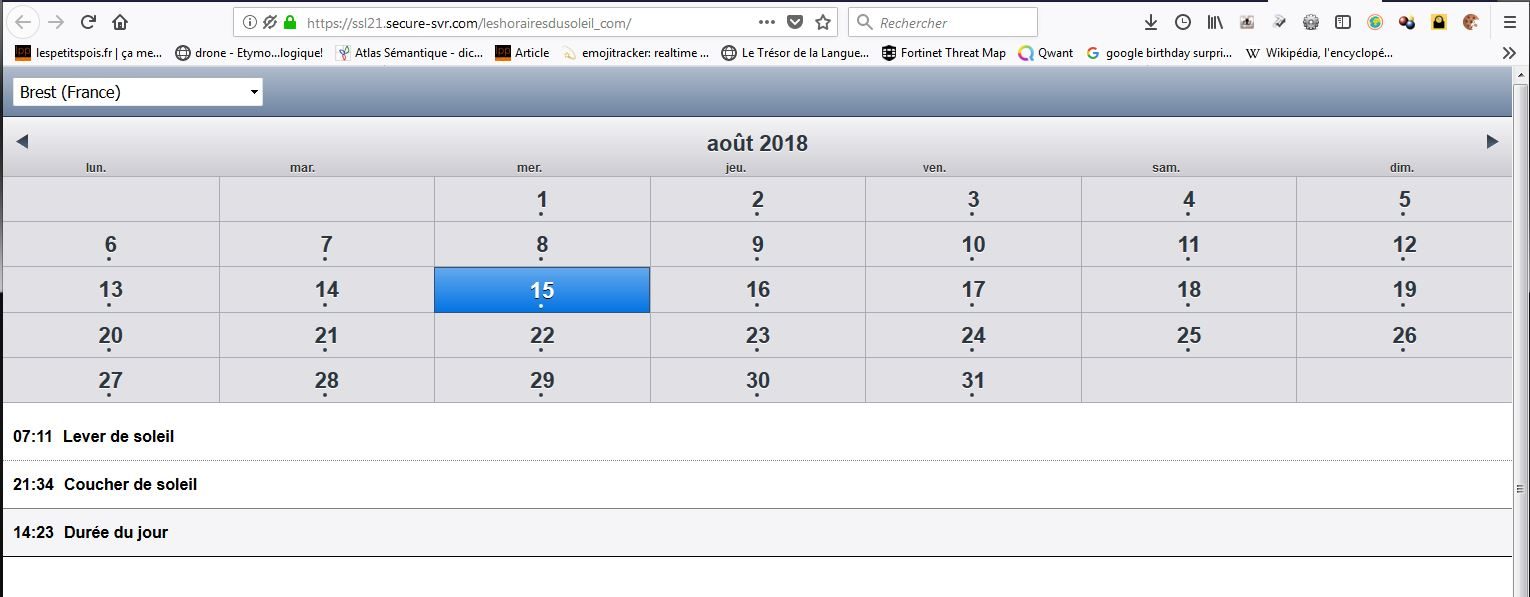Open the Firefox library icon

(1215, 22)
